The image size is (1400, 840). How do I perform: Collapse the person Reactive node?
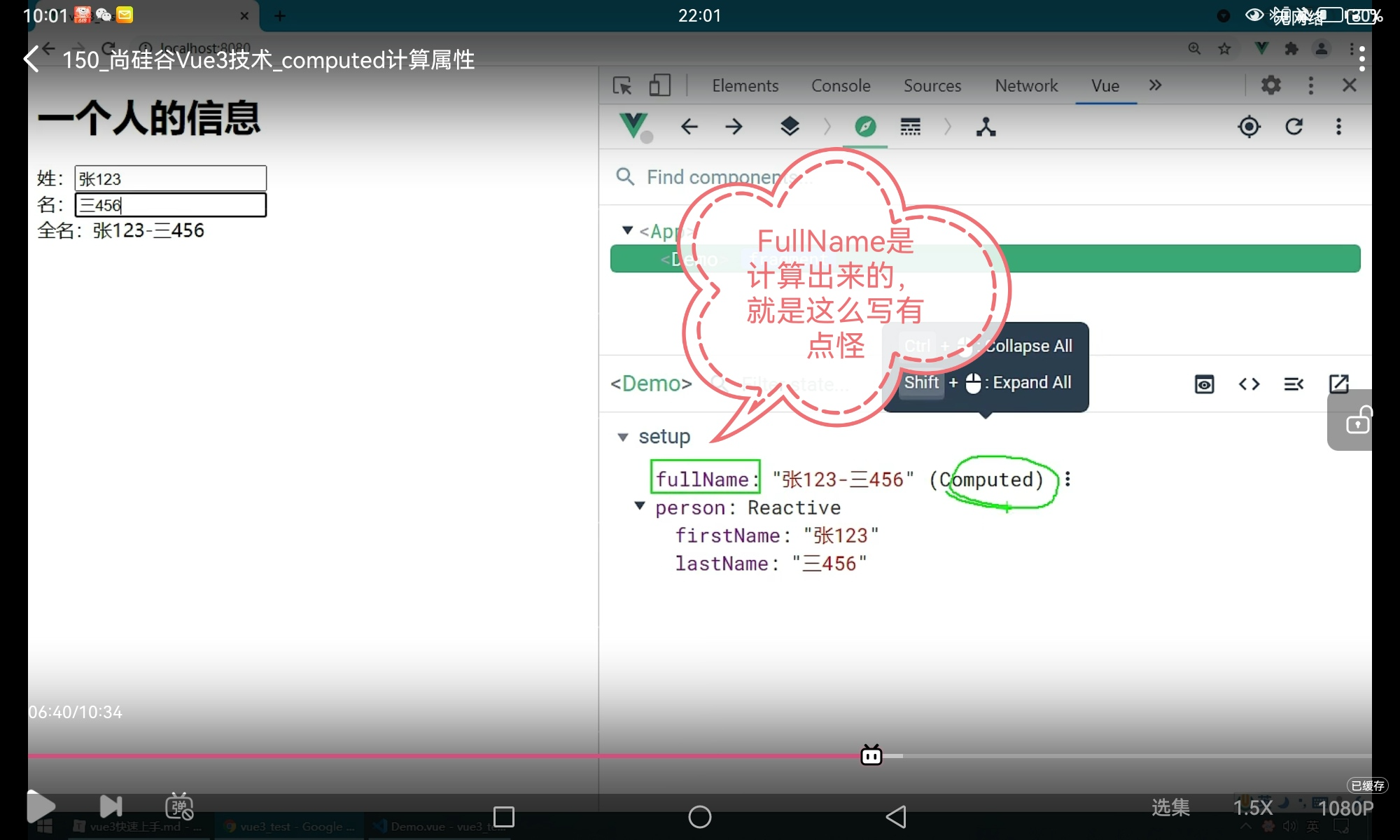coord(639,506)
